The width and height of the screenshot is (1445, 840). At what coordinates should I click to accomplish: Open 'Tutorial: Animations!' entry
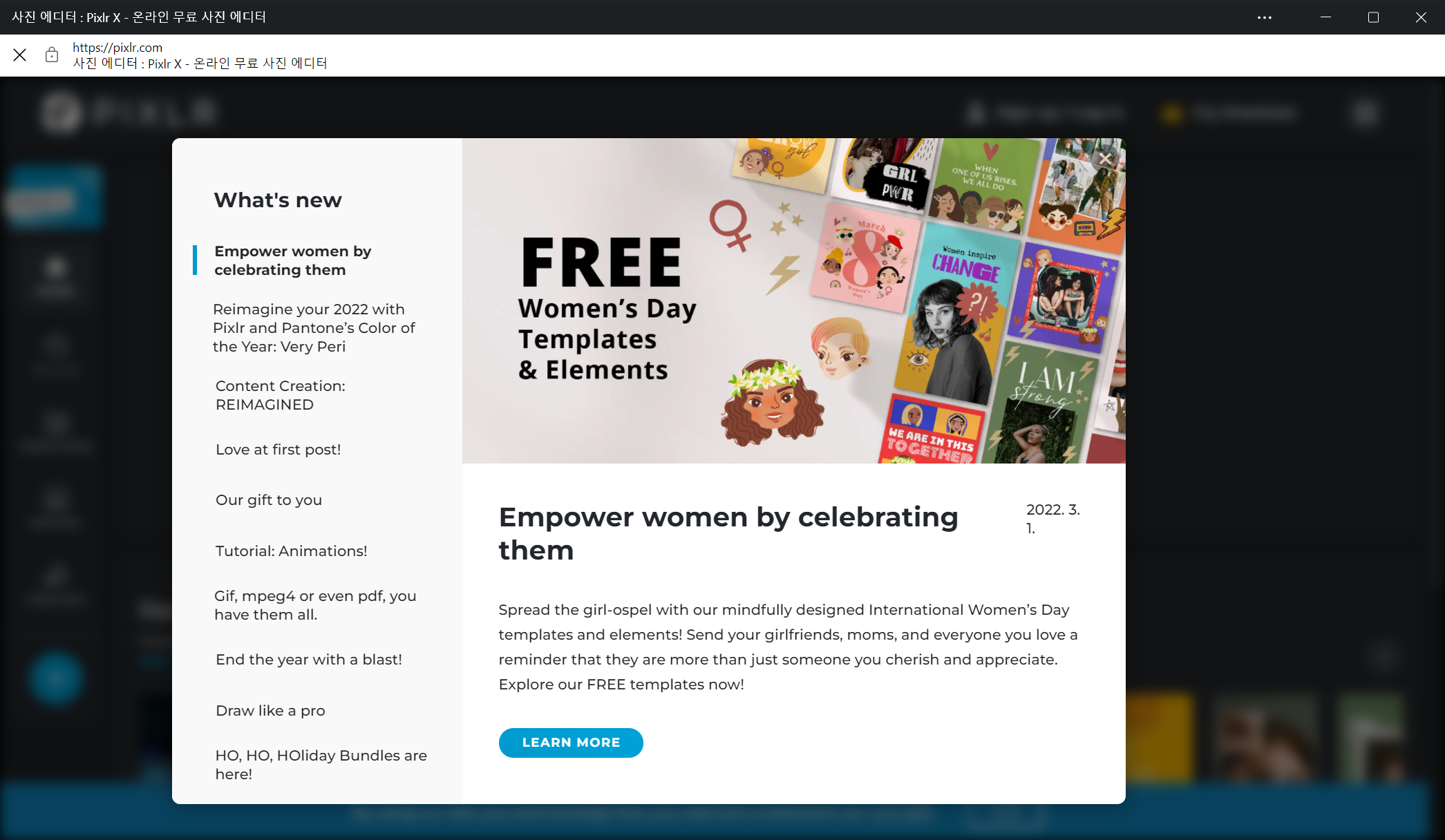[291, 551]
